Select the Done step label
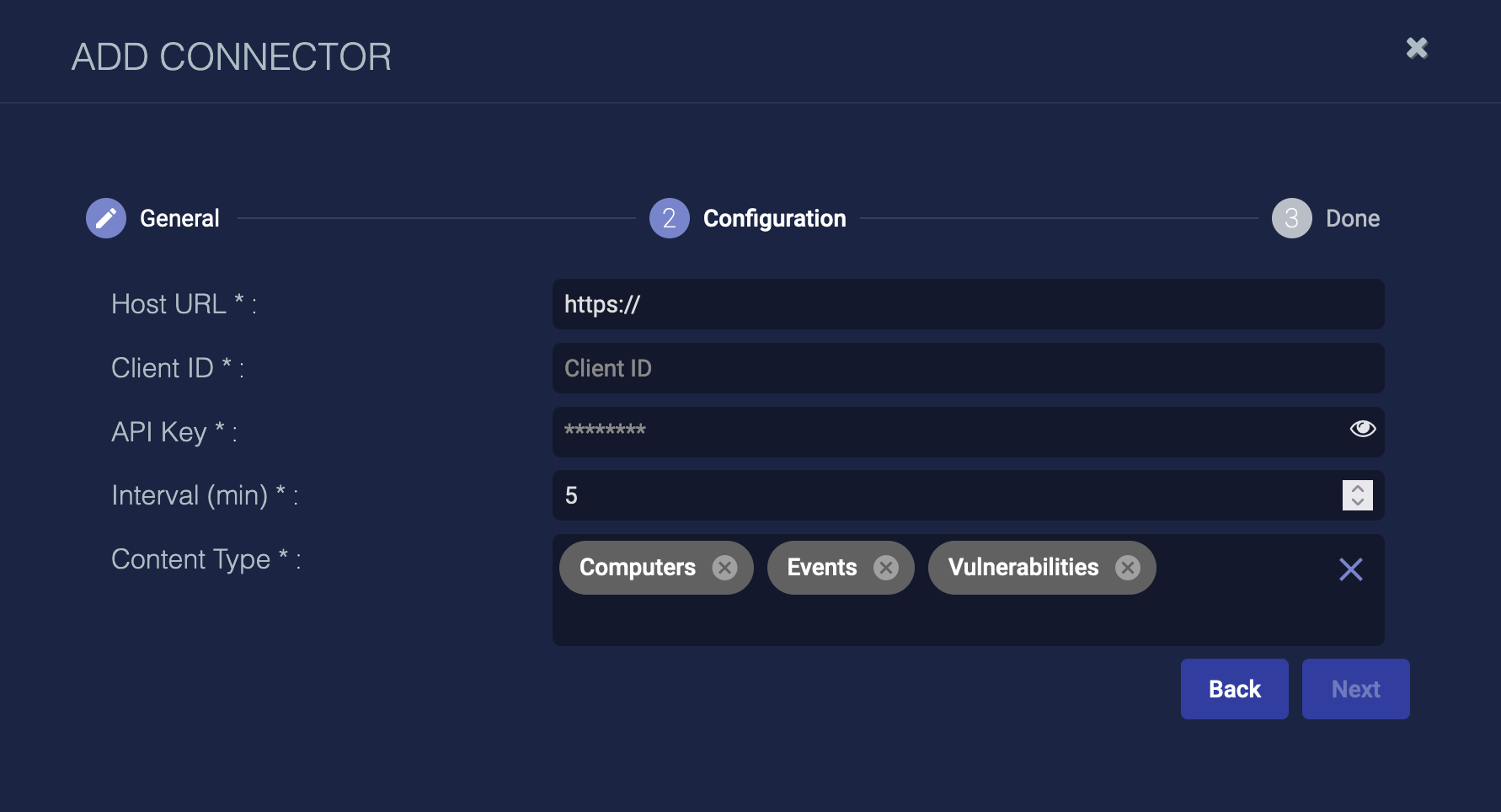The image size is (1501, 812). coord(1352,219)
